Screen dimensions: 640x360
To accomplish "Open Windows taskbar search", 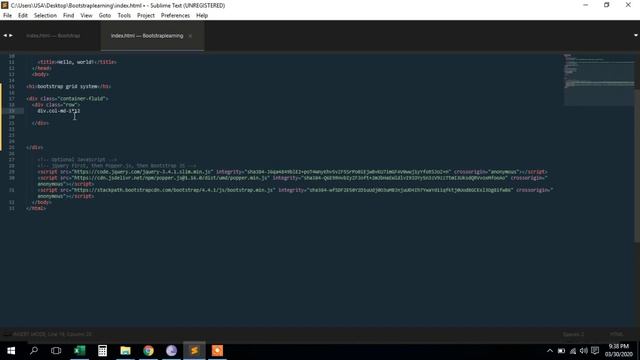I will point(34,351).
